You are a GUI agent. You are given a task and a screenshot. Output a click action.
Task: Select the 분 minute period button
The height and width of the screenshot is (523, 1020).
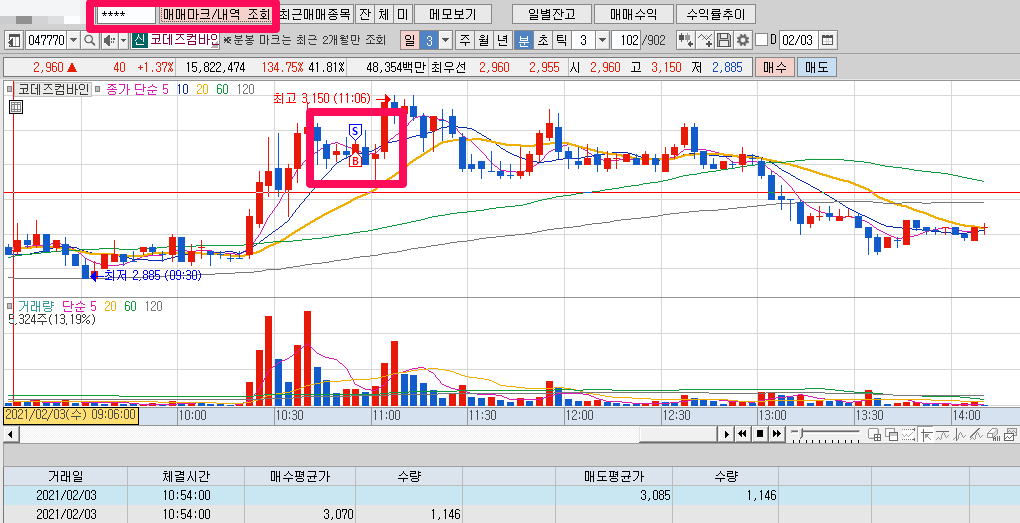tap(523, 40)
